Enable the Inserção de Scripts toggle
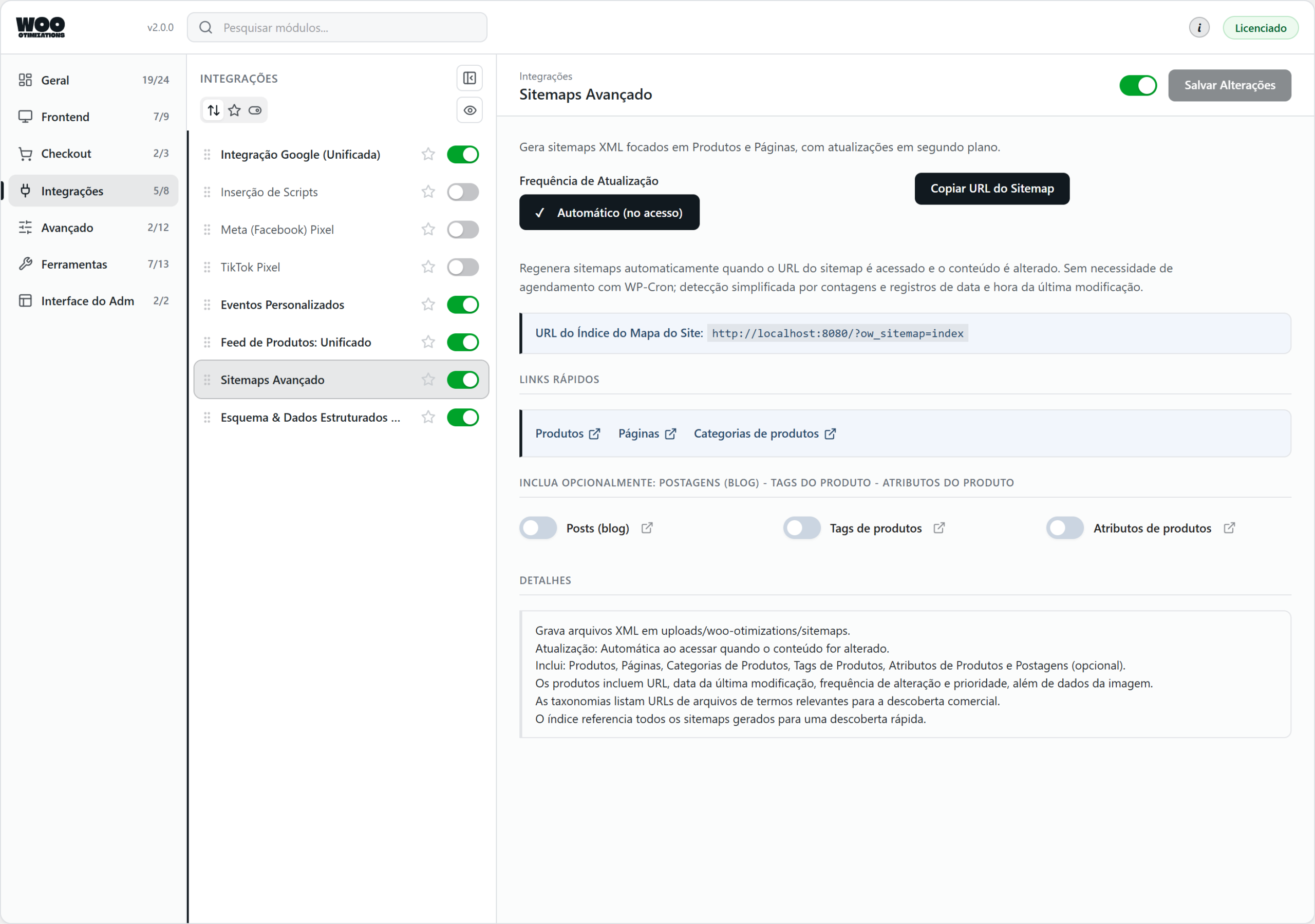The width and height of the screenshot is (1315, 924). 463,192
